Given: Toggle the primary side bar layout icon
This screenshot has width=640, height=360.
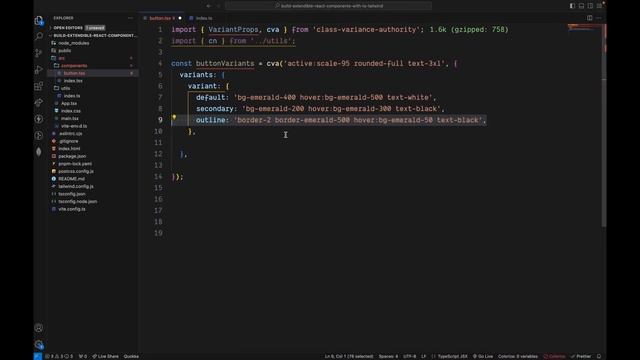Looking at the screenshot, I should tap(572, 6).
